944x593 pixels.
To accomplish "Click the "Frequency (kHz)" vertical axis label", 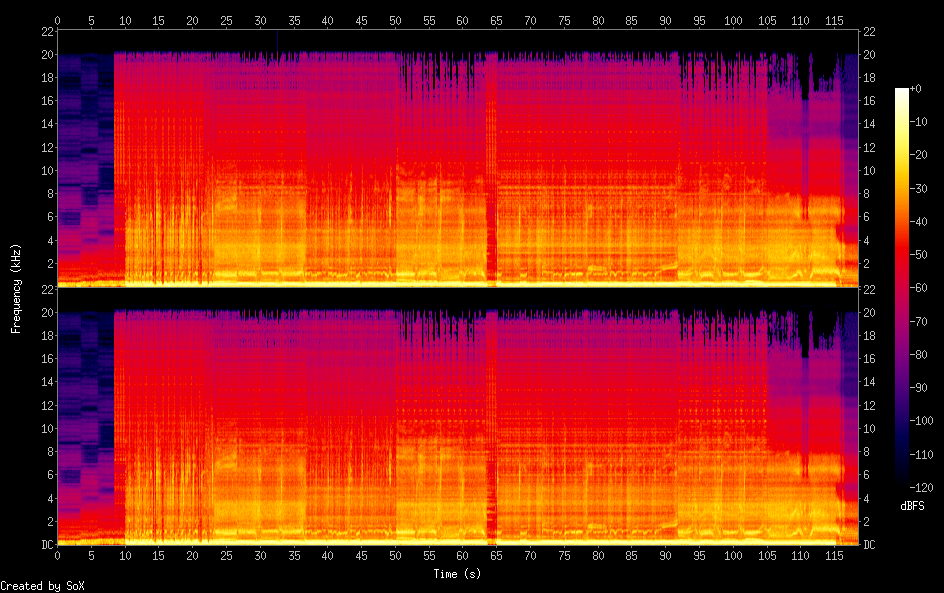I will click(x=16, y=288).
